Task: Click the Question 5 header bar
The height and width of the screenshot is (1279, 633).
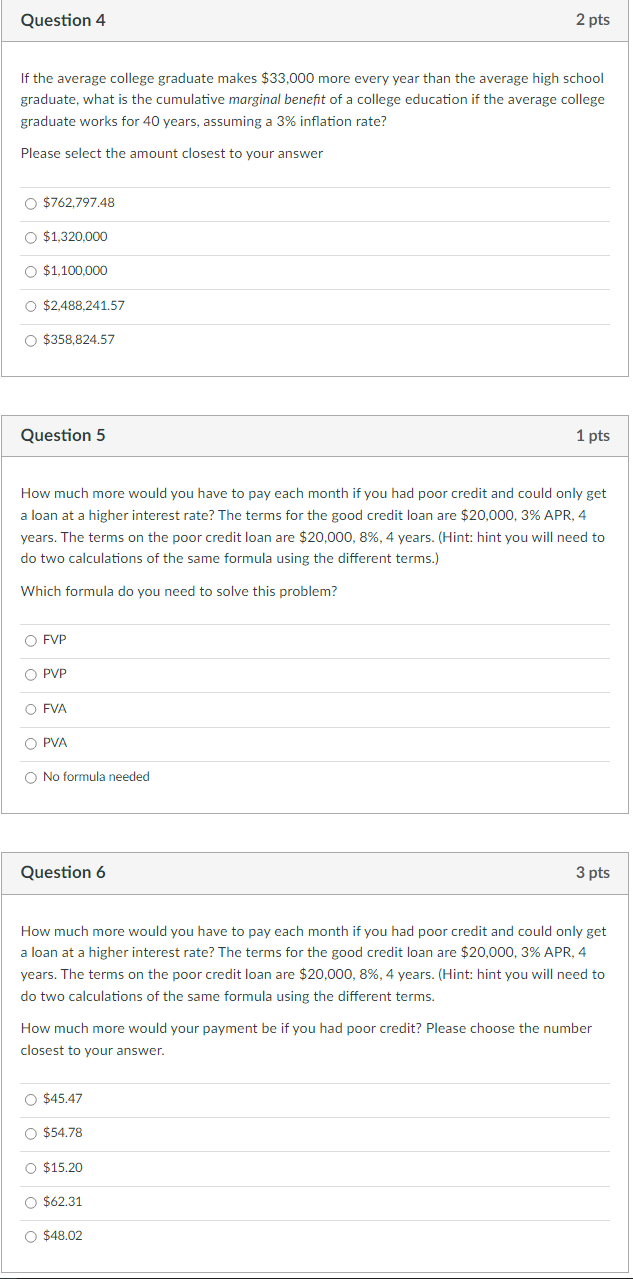Action: pos(63,435)
